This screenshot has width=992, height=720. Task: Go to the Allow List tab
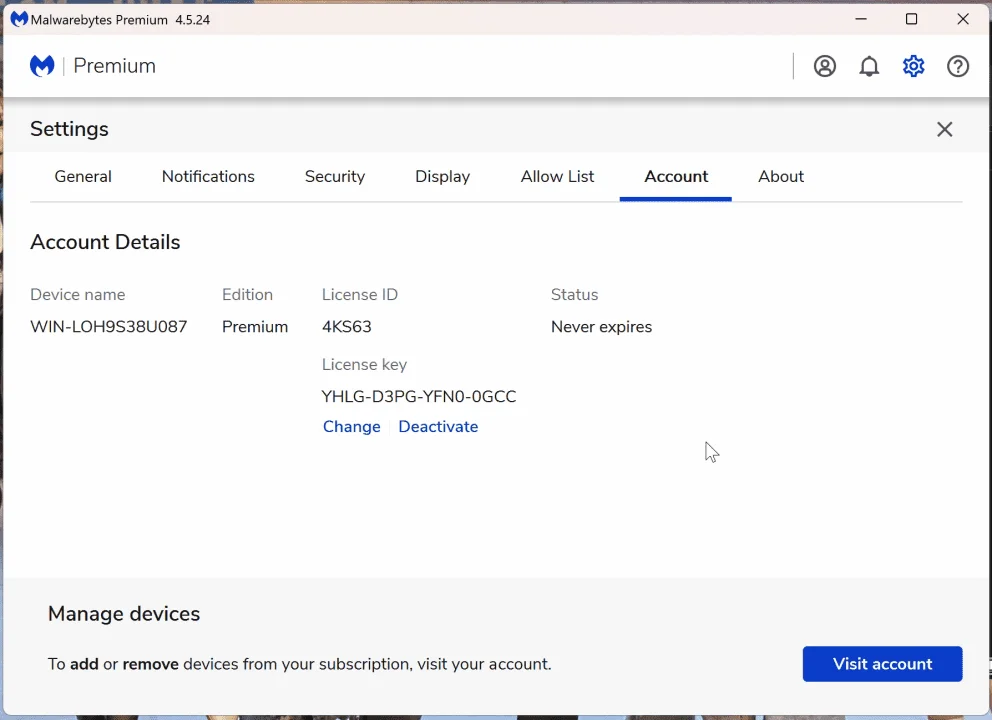click(x=557, y=177)
